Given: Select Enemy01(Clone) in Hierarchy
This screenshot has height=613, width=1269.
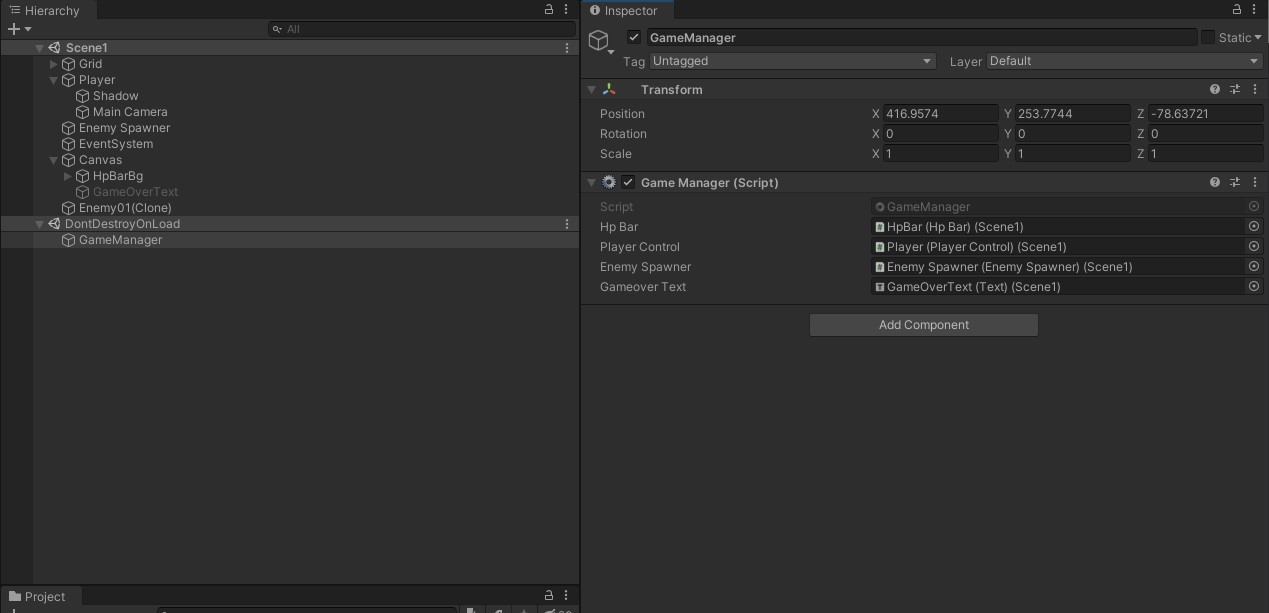Looking at the screenshot, I should 125,208.
